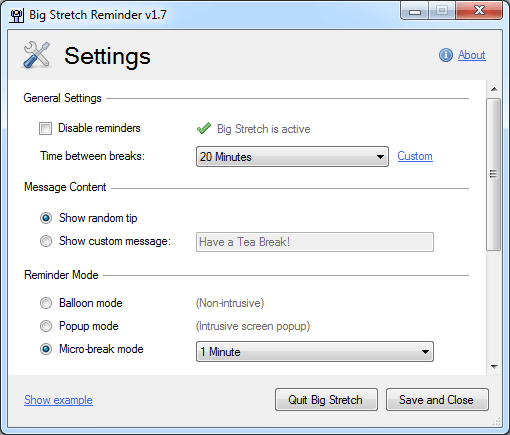Click the scrollbar up arrow
The height and width of the screenshot is (435, 510).
[494, 89]
